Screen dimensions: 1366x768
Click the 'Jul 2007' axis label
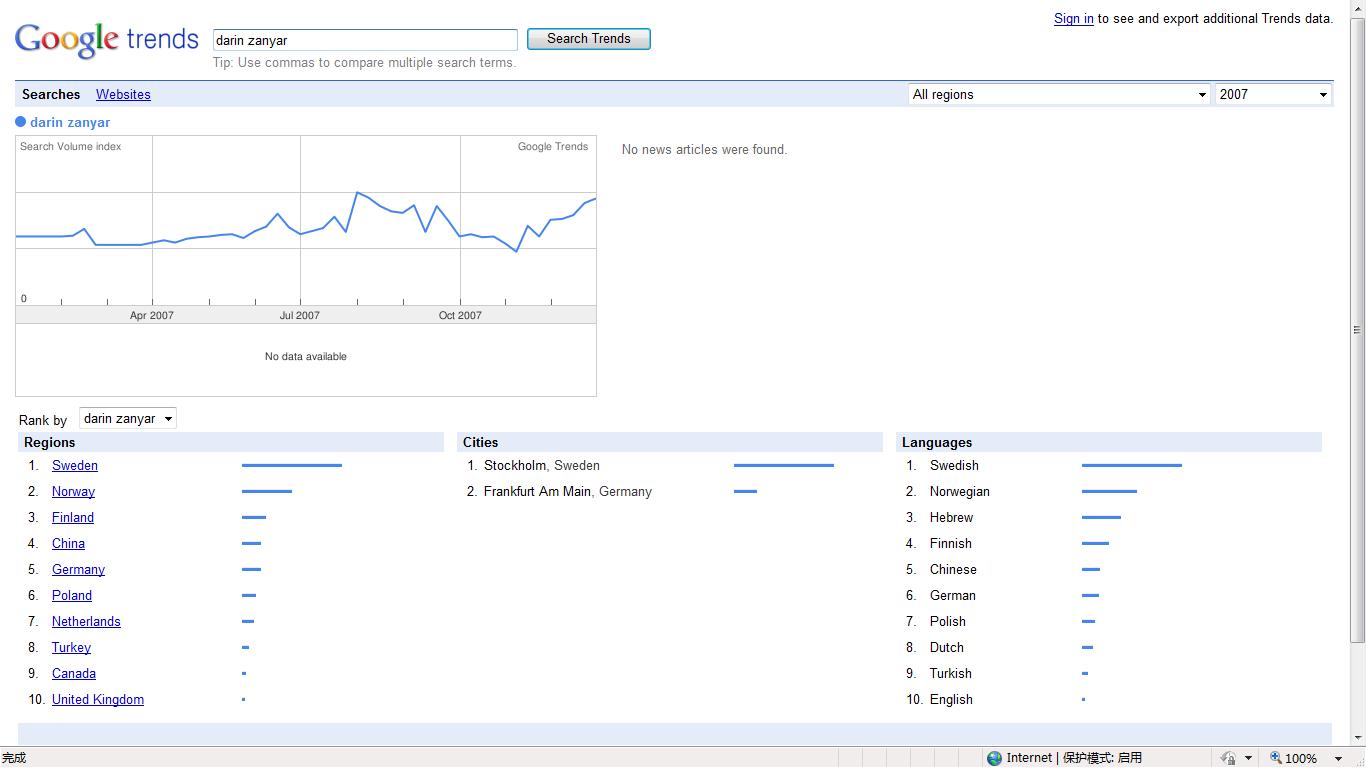pyautogui.click(x=300, y=315)
